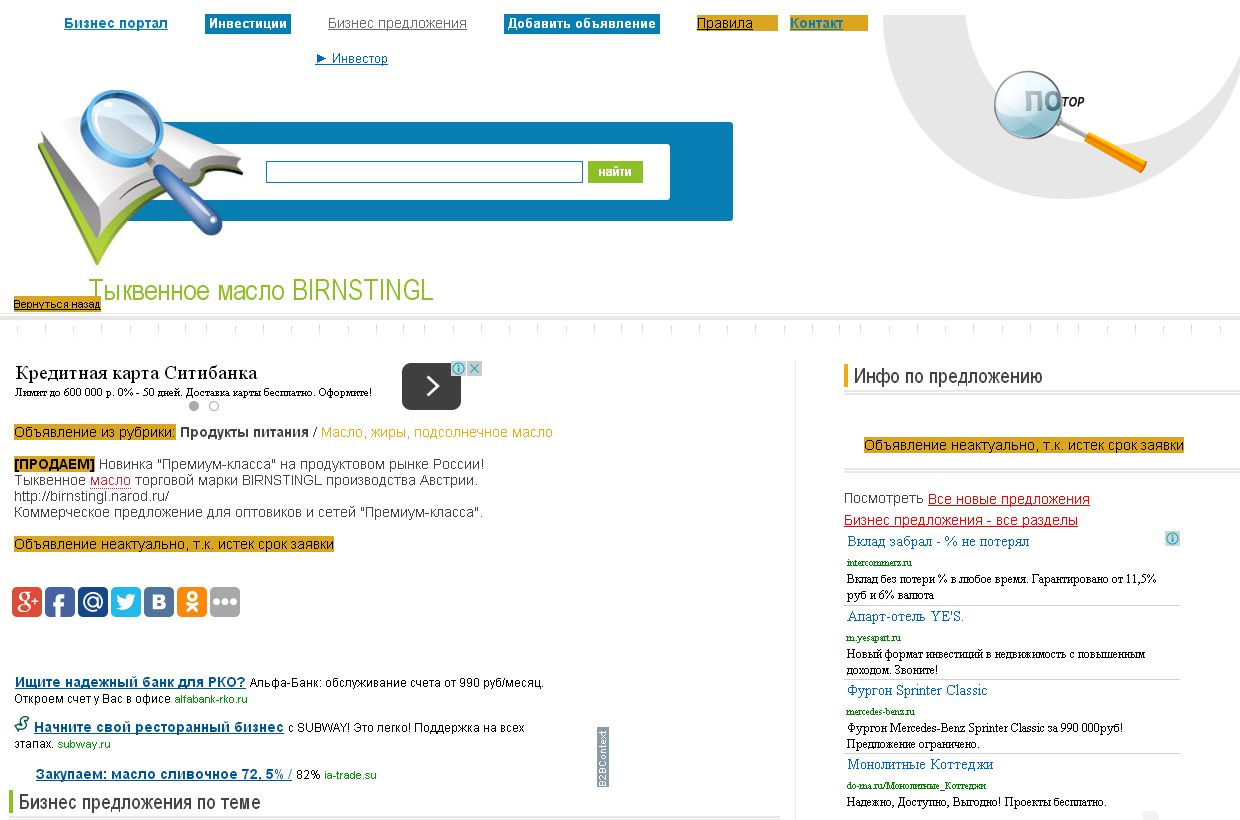Image resolution: width=1240 pixels, height=820 pixels.
Task: Open Вклад забрал - % не потерял ad
Action: (938, 541)
